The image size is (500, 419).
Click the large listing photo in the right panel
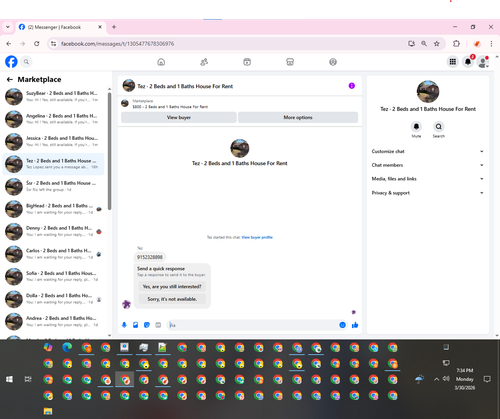(x=428, y=91)
